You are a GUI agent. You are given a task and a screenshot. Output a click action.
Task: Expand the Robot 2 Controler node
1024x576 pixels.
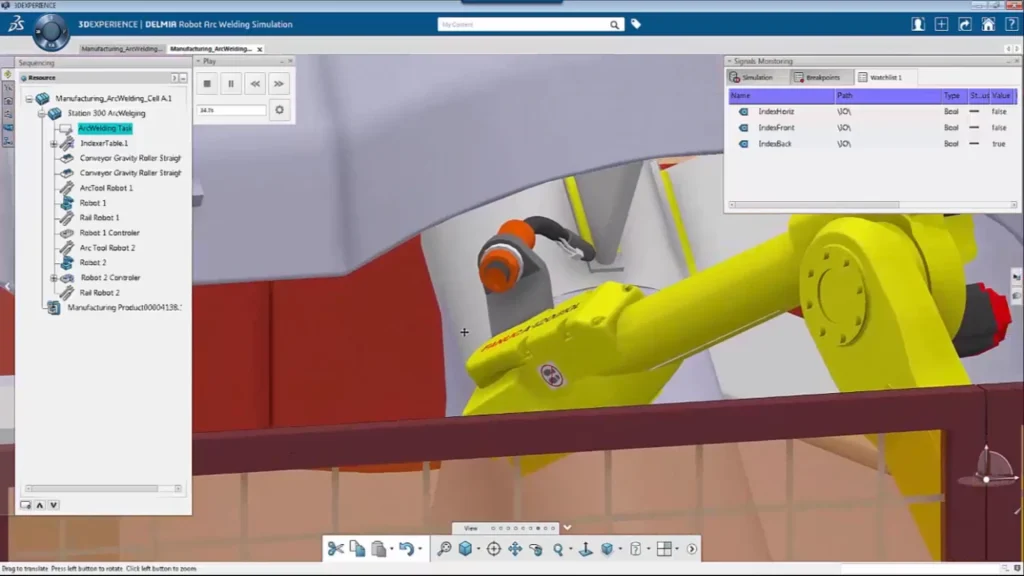click(54, 278)
